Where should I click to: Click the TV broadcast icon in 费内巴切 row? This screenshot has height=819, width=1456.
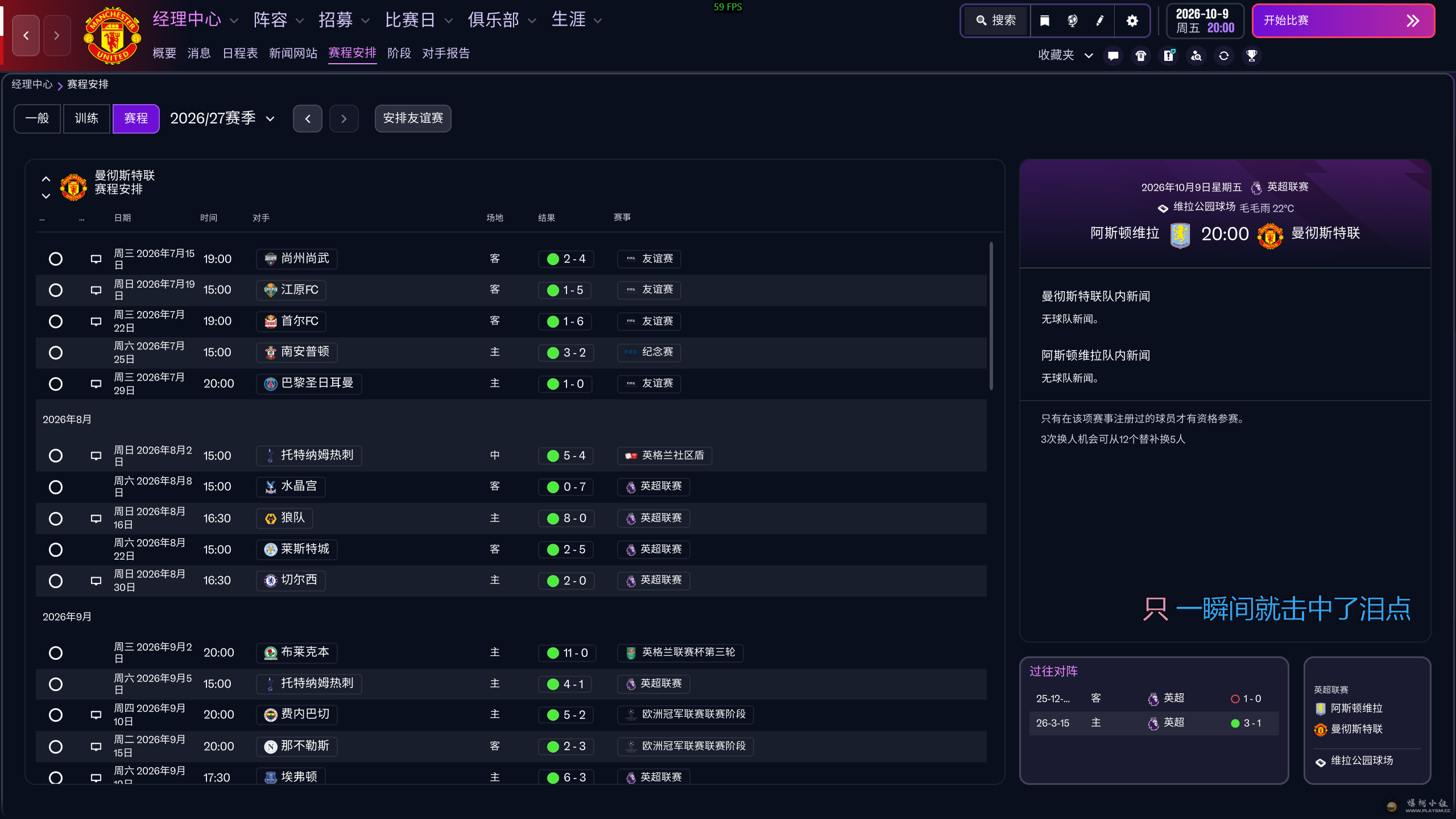[x=96, y=715]
